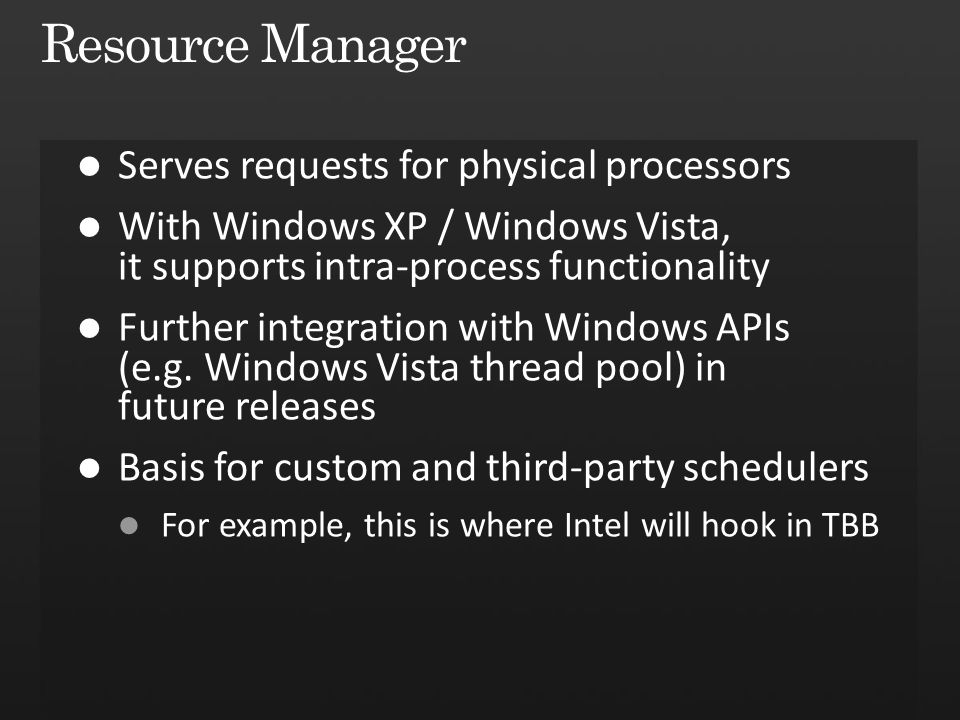The image size is (960, 720).
Task: Select the line 'it supports intra-process functionality'
Action: (x=443, y=268)
